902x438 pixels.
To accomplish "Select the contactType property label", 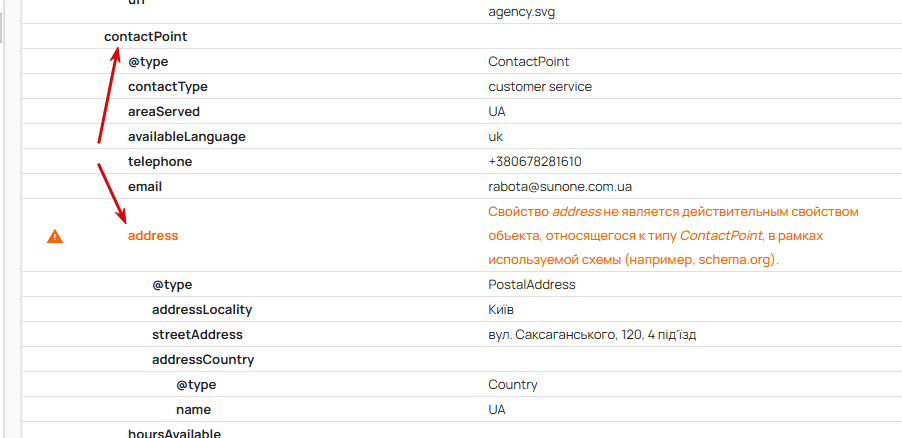I will point(167,87).
